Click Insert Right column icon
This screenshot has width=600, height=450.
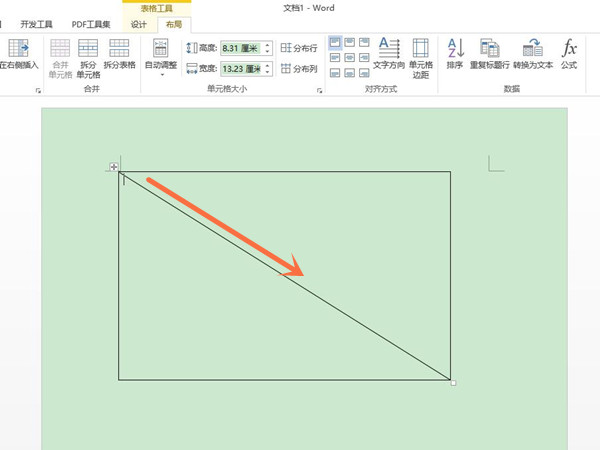click(x=18, y=48)
